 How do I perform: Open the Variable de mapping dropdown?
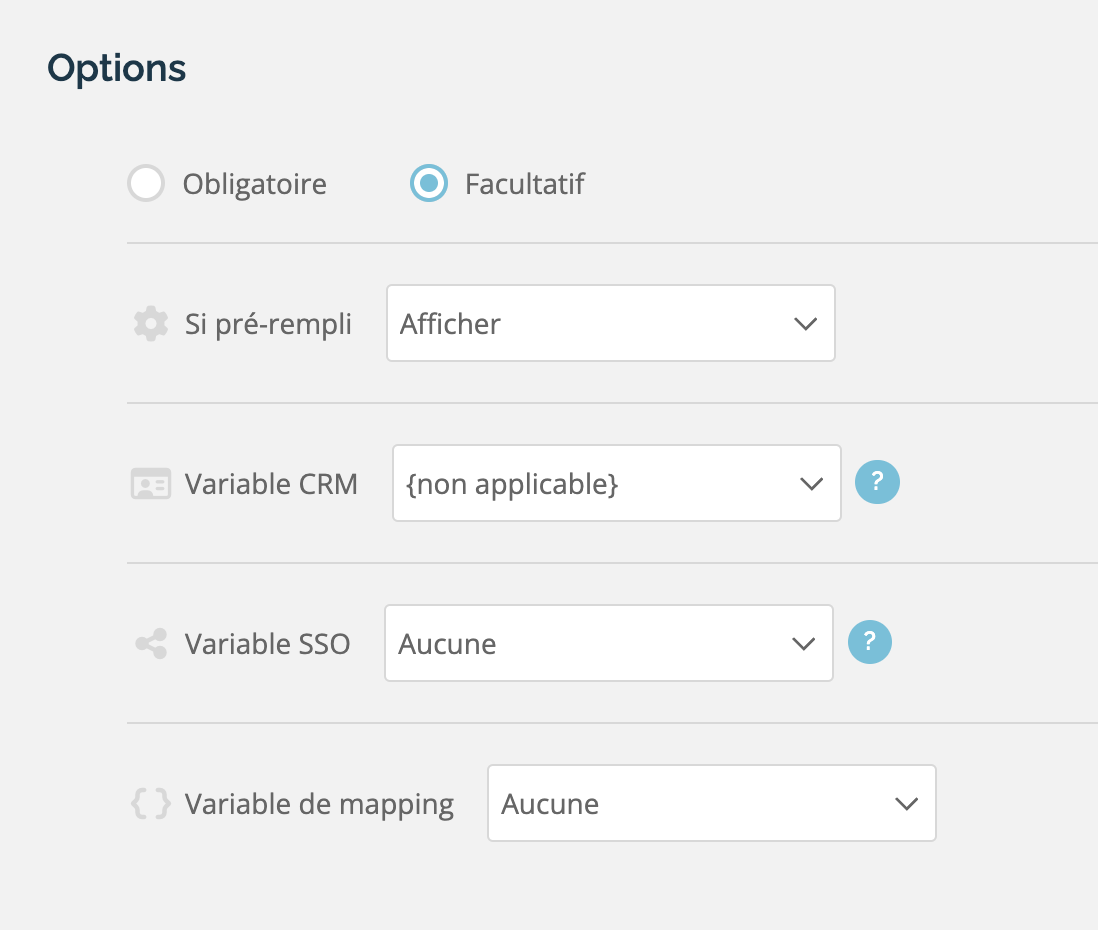tap(711, 803)
